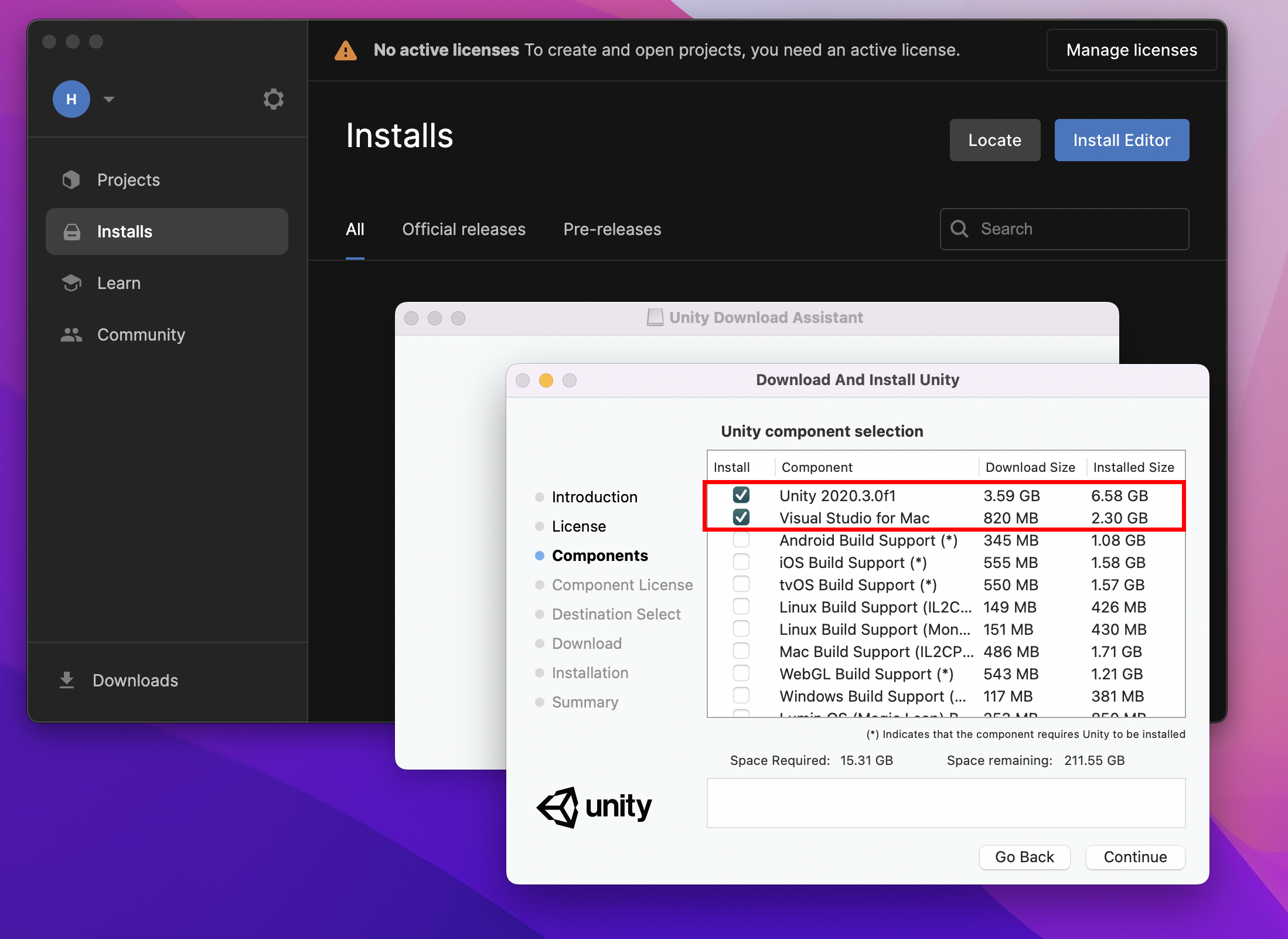Click the Community people icon
The width and height of the screenshot is (1288, 939).
pyautogui.click(x=71, y=335)
